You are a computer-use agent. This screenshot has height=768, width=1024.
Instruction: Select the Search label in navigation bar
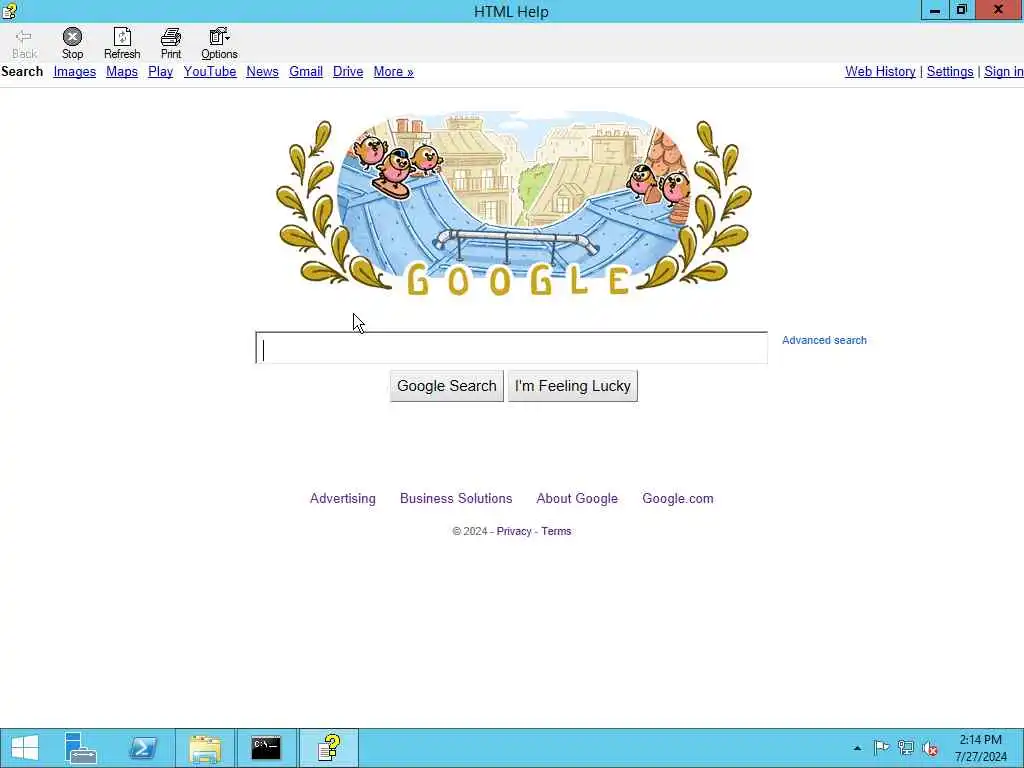tap(22, 72)
